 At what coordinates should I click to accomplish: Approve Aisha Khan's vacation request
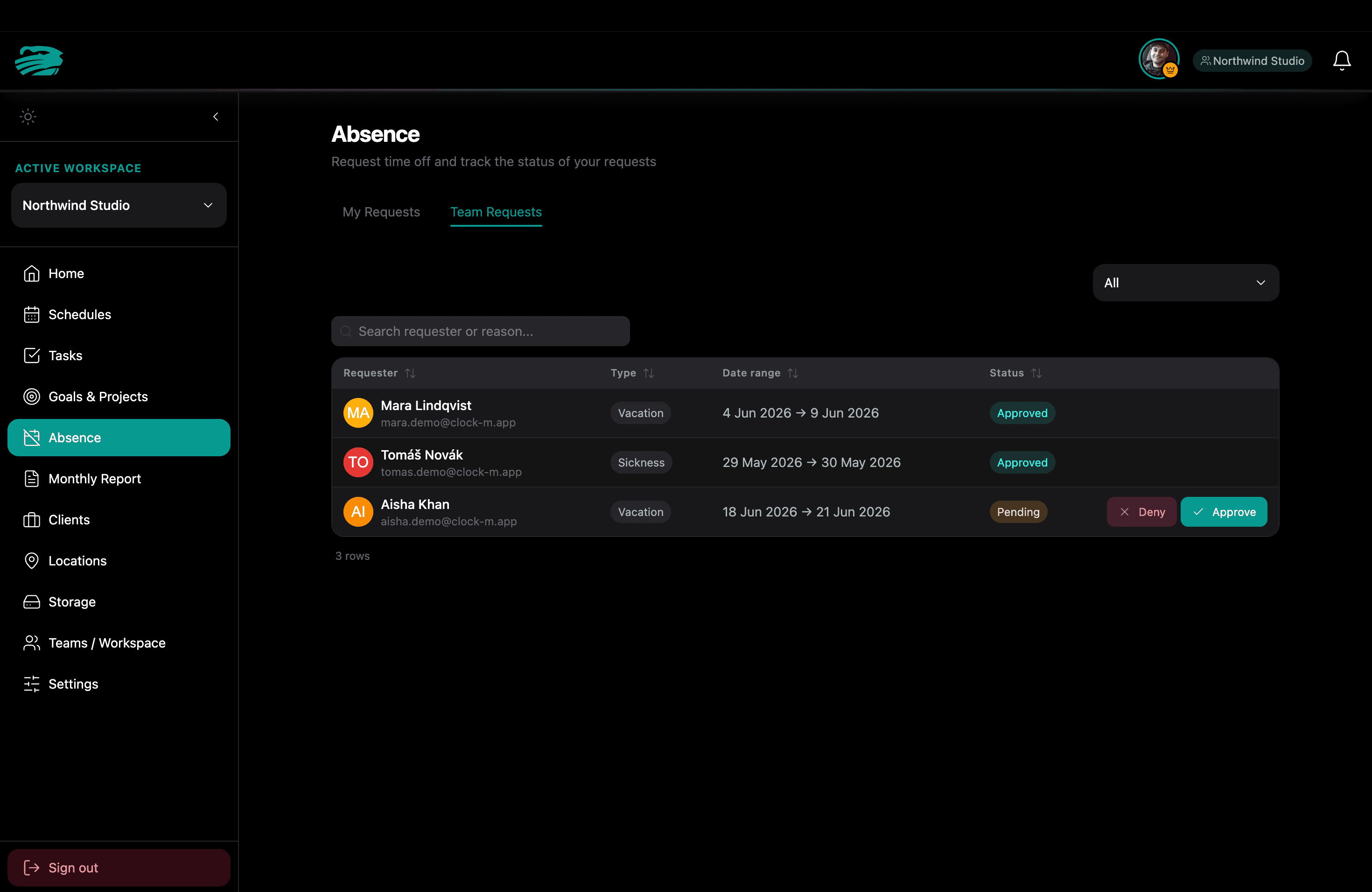(x=1224, y=512)
